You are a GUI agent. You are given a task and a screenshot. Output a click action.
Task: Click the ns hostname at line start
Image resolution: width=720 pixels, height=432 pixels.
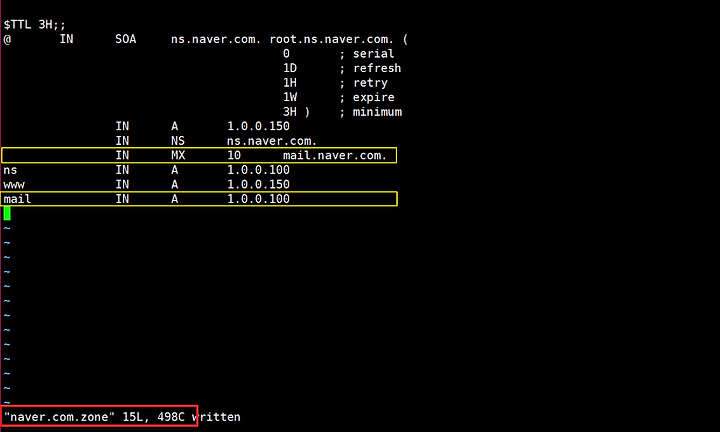click(x=10, y=170)
